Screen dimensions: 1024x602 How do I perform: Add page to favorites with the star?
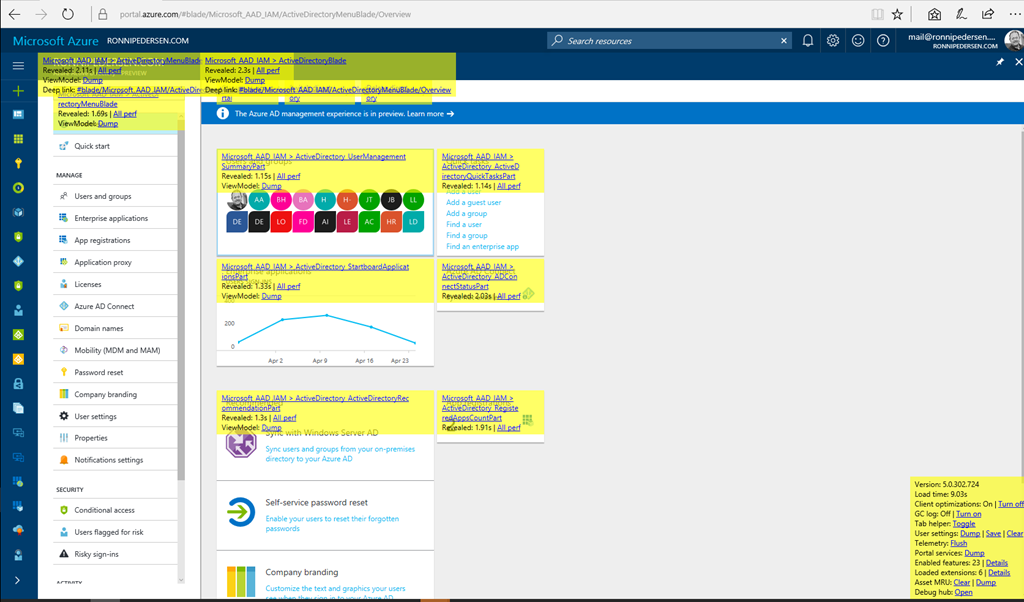point(898,14)
